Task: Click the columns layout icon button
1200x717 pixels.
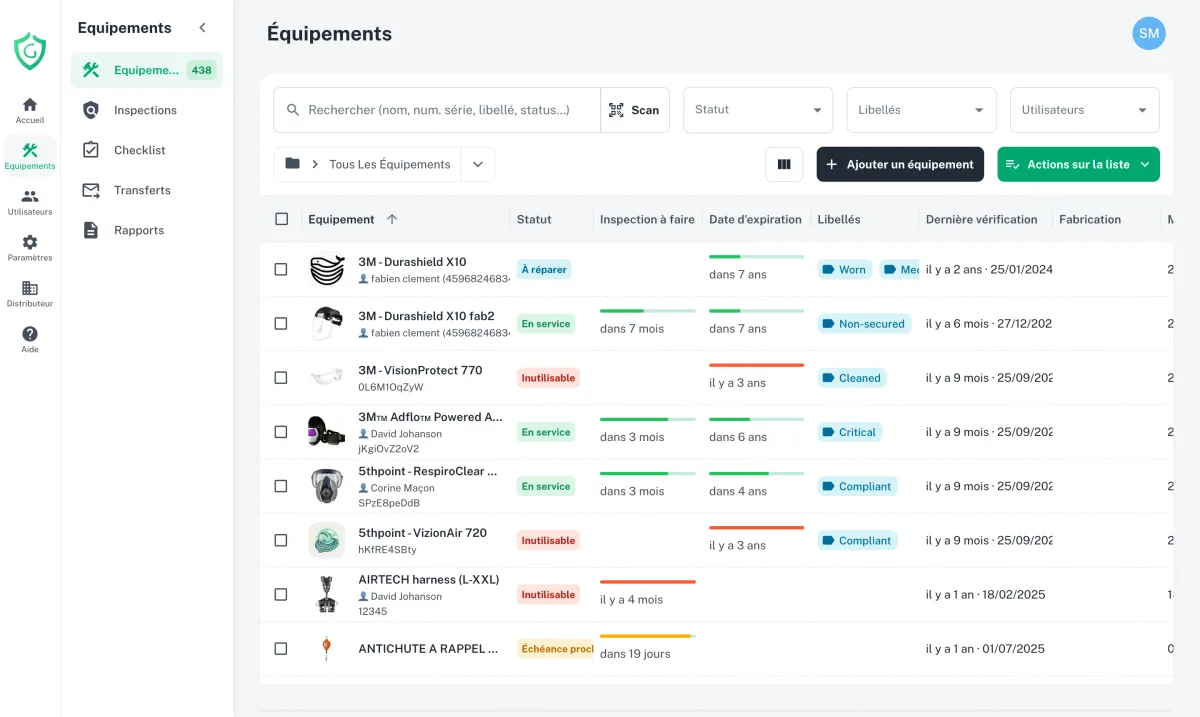Action: [x=784, y=164]
